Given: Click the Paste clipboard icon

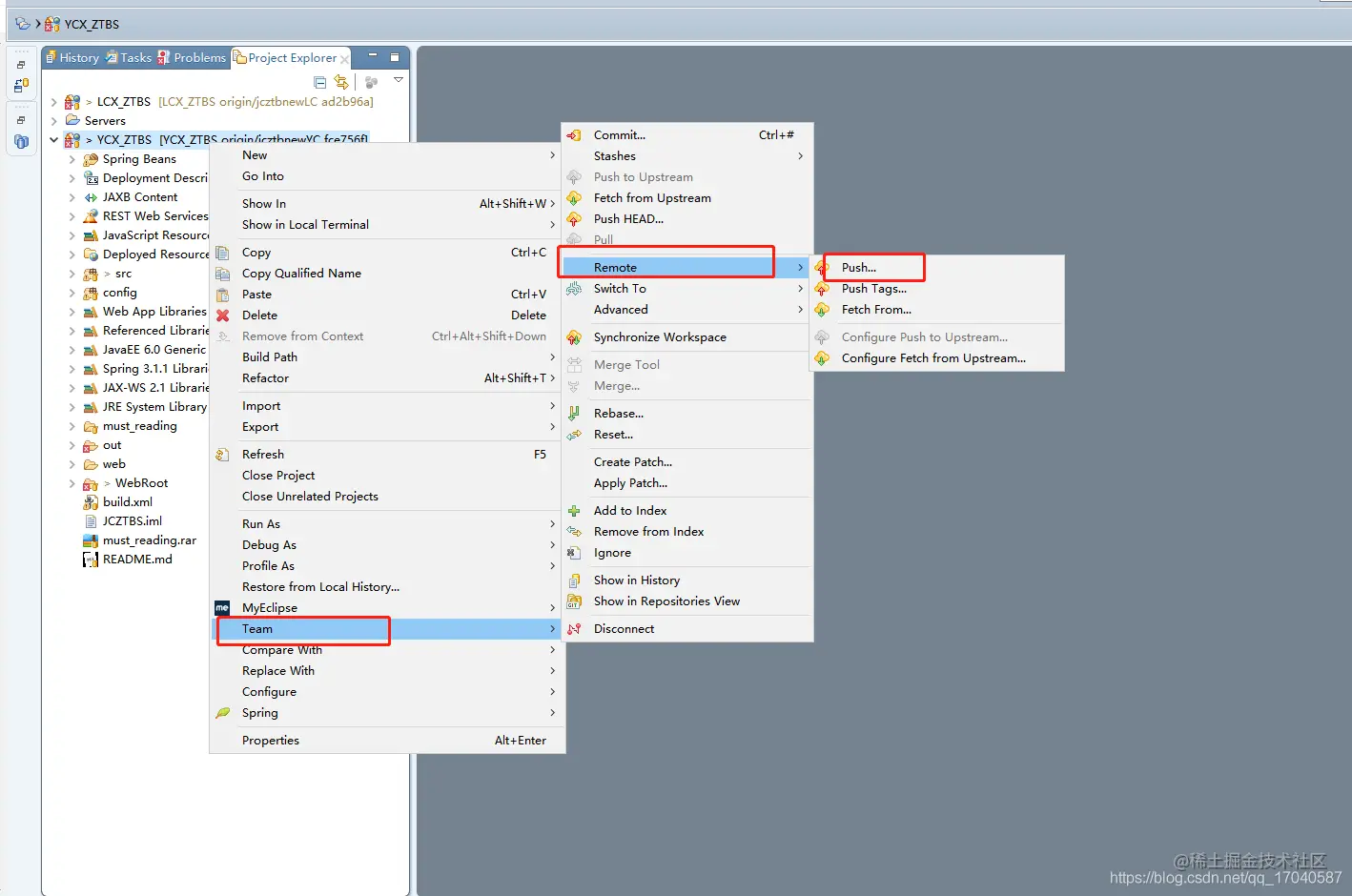Looking at the screenshot, I should point(222,295).
